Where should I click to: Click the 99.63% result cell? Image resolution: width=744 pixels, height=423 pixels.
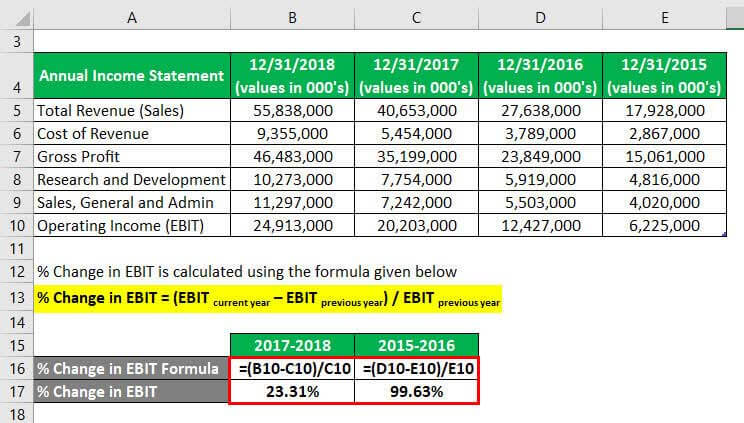tap(416, 392)
